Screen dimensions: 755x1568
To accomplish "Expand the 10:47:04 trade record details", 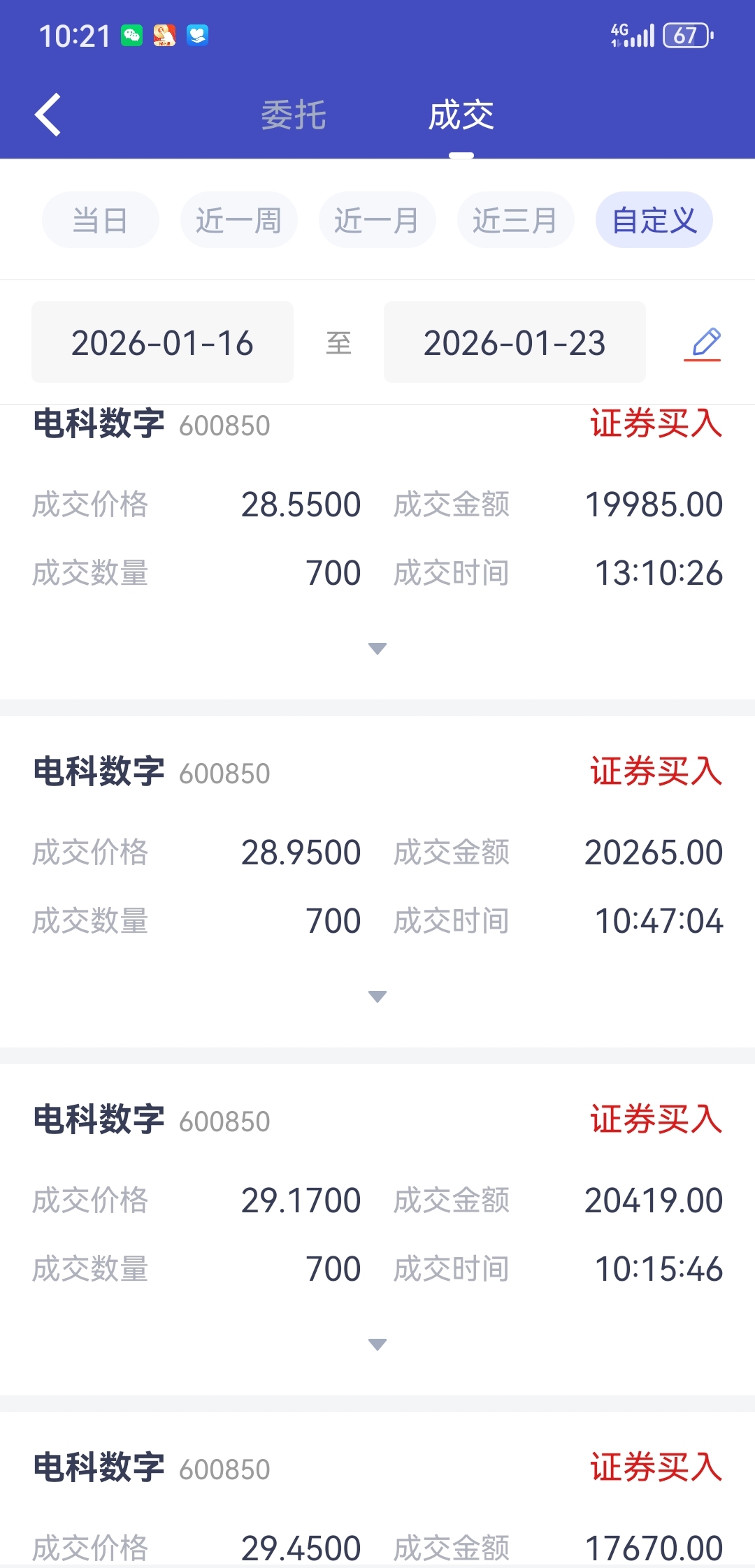I will click(377, 996).
